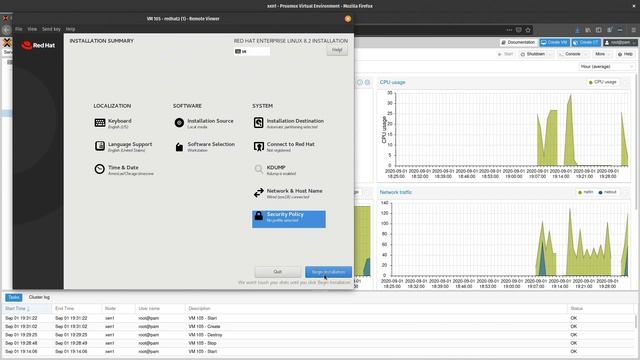Select task row 'VM 105 - Destroy'
The image size is (640, 360).
(318, 335)
